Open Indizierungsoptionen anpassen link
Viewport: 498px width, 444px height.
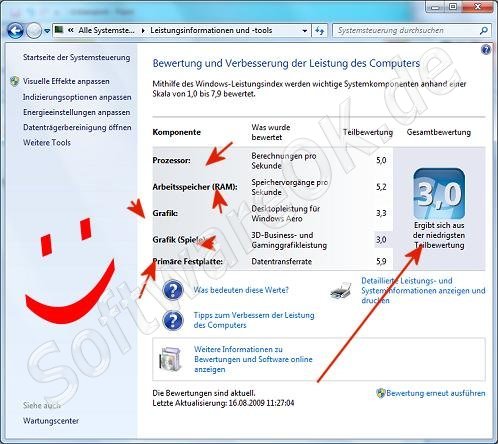tap(77, 97)
